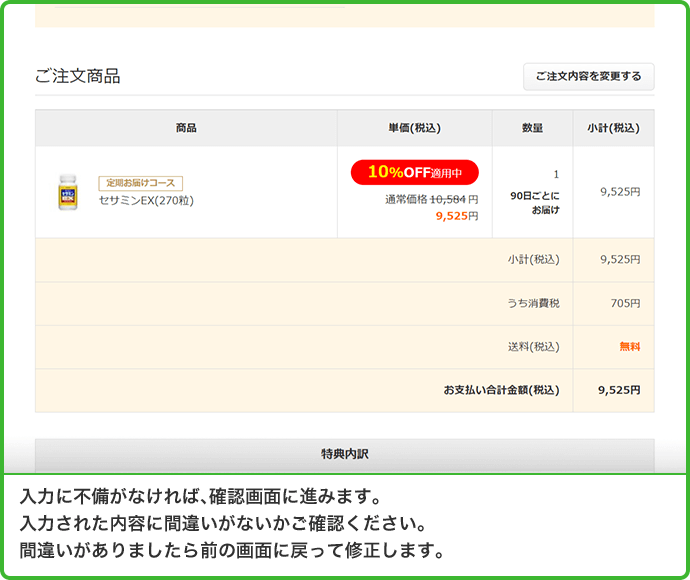
Task: Select the 定期お届けコース label badge
Action: 140,183
